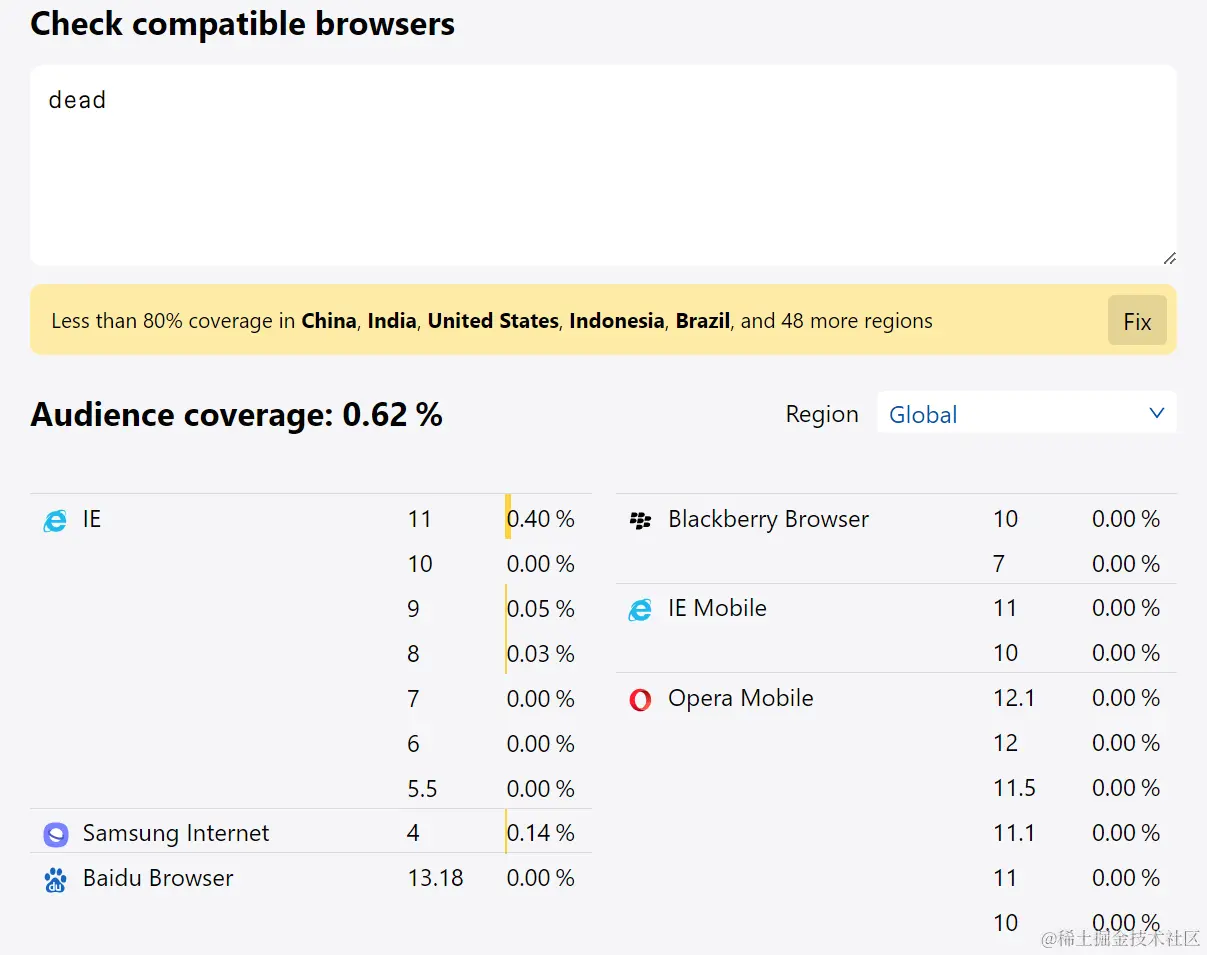Click the 'dead' query text

(x=77, y=100)
